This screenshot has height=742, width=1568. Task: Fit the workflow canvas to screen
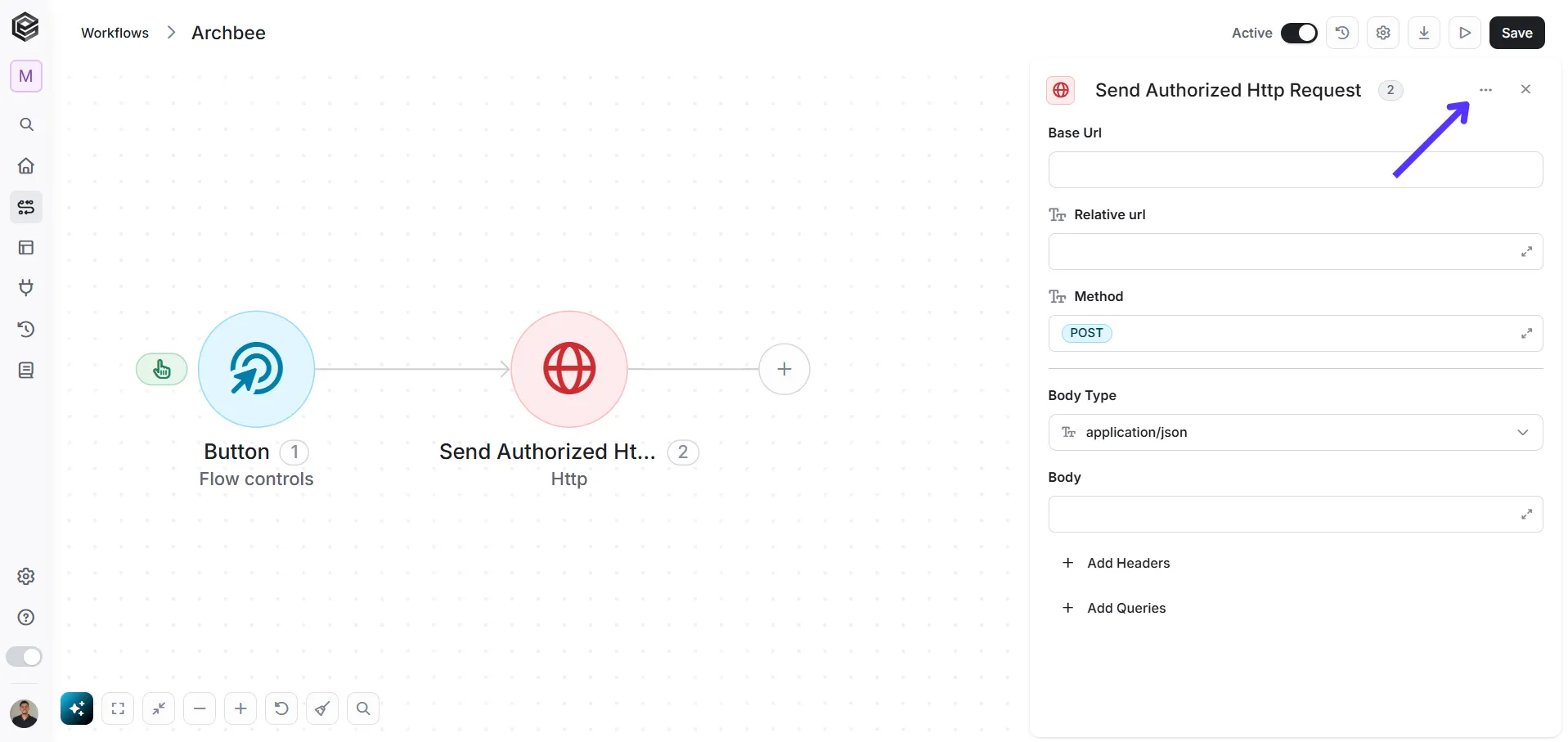tap(118, 708)
